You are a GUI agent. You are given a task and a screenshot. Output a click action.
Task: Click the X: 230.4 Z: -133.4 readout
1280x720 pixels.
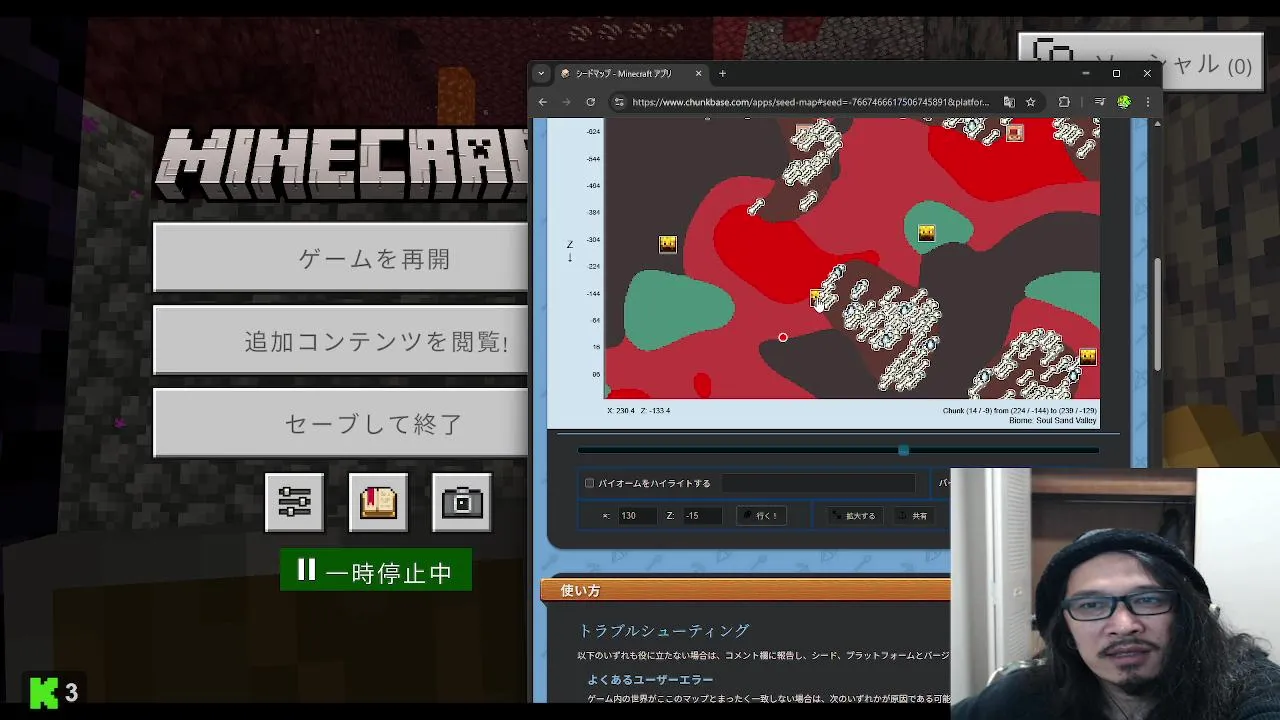click(638, 411)
